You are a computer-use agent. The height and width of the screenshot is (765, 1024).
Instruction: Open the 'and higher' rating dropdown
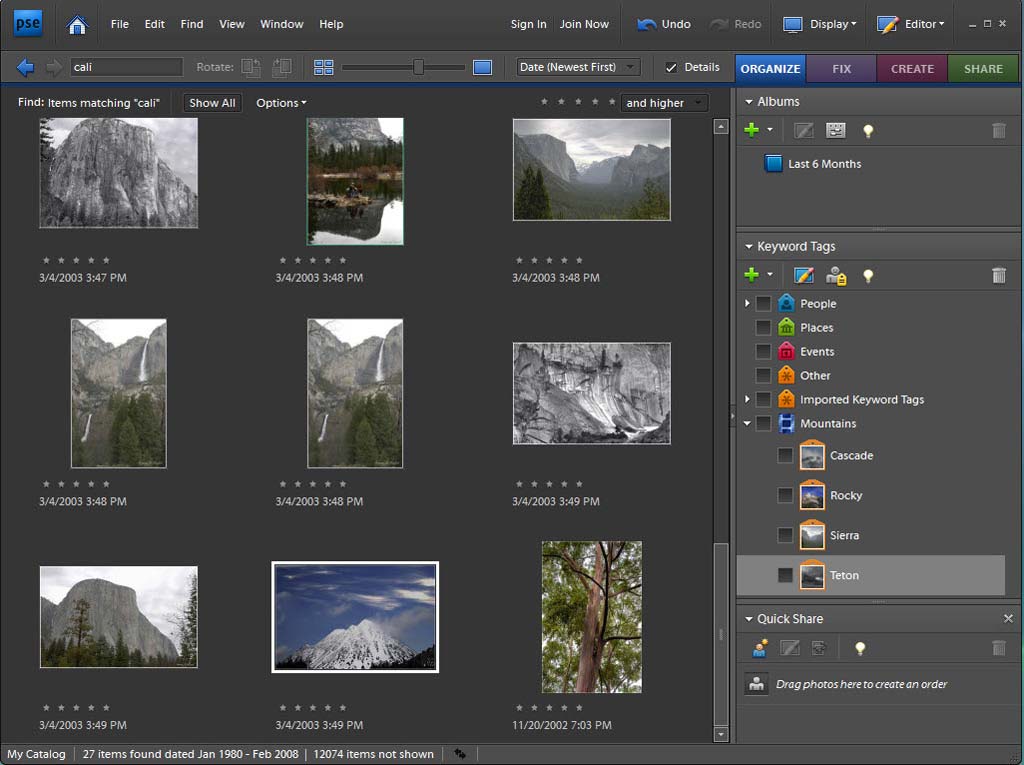click(664, 102)
